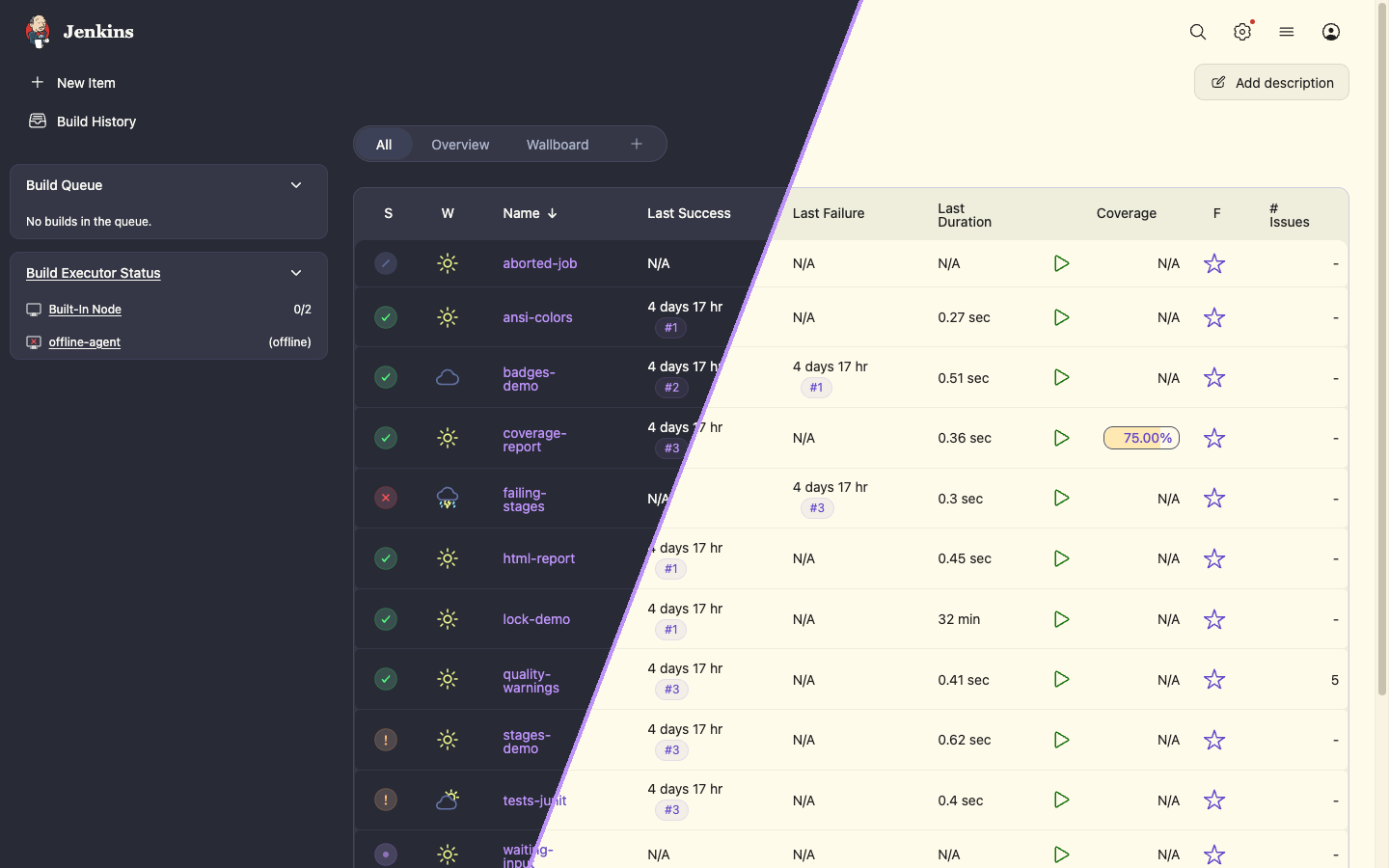Open the header hamburger menu icon
This screenshot has height=868, width=1389.
(1287, 32)
